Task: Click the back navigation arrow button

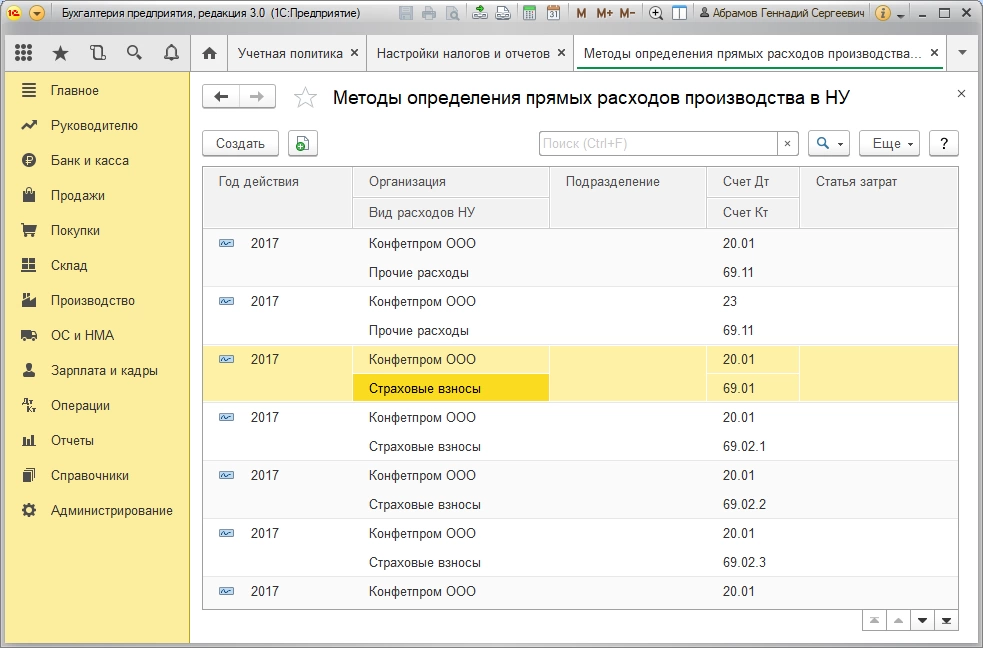Action: pyautogui.click(x=221, y=96)
